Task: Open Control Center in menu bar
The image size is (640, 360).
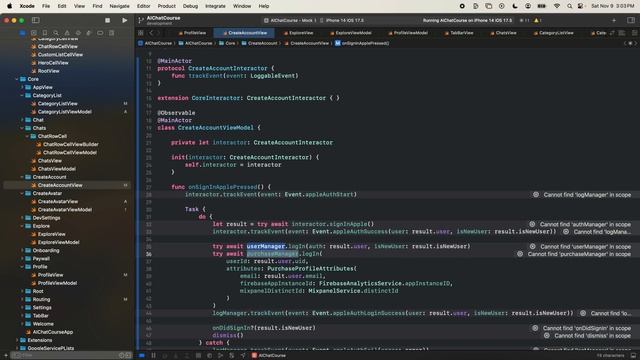Action: pos(580,6)
